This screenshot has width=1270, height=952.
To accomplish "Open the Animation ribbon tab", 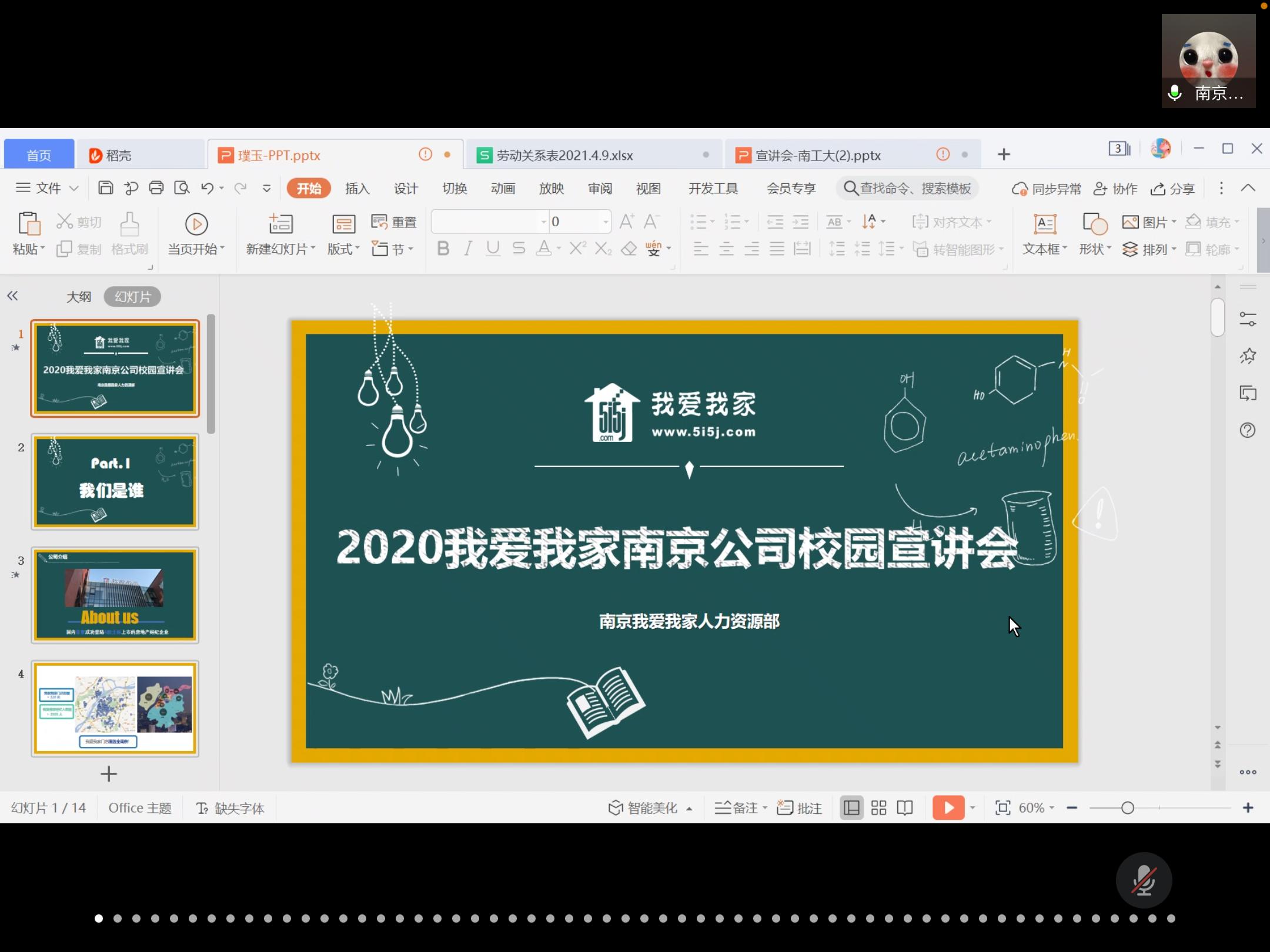I will pyautogui.click(x=503, y=189).
